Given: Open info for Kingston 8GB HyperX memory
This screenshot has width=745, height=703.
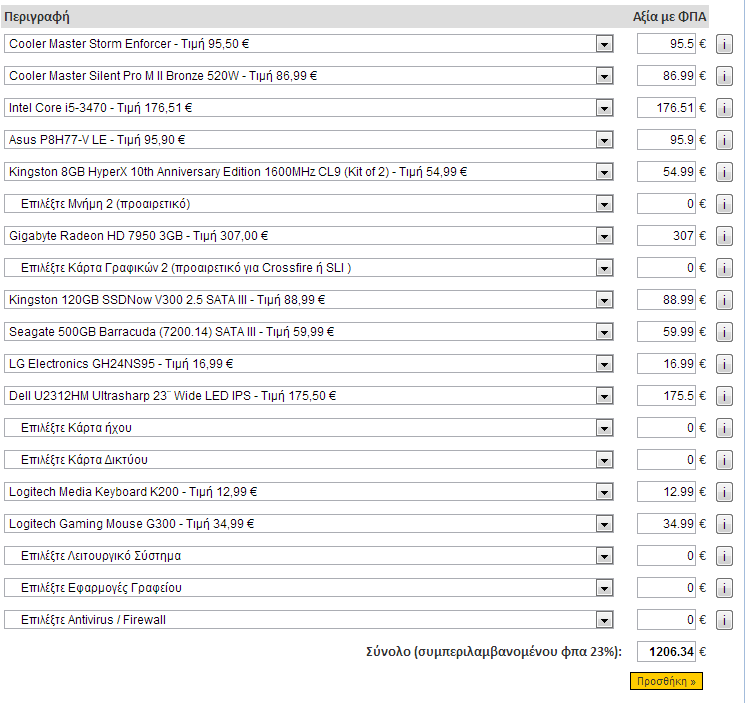Looking at the screenshot, I should click(x=724, y=172).
